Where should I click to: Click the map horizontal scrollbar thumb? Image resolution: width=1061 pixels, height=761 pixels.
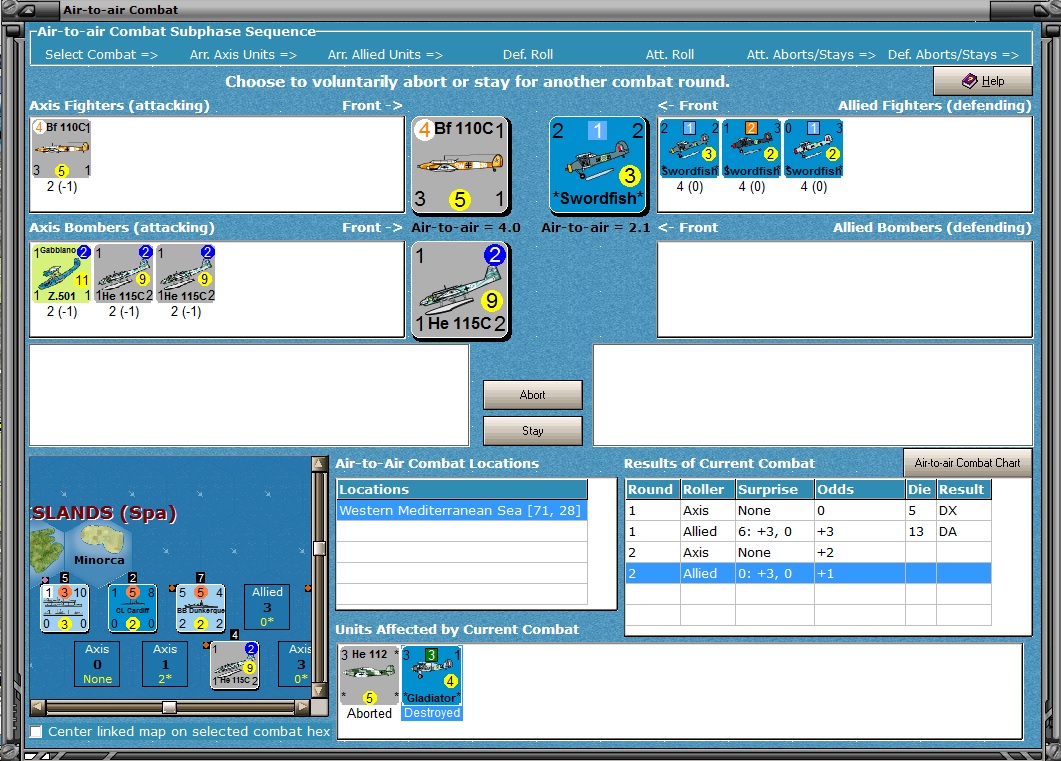pos(169,707)
